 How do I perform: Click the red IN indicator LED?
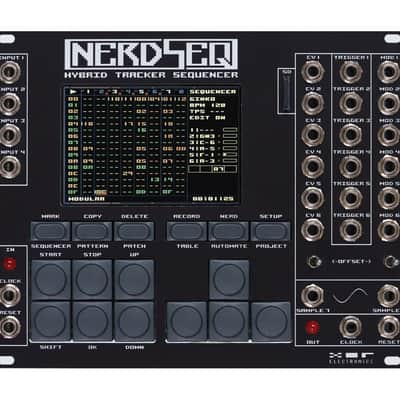coord(10,265)
